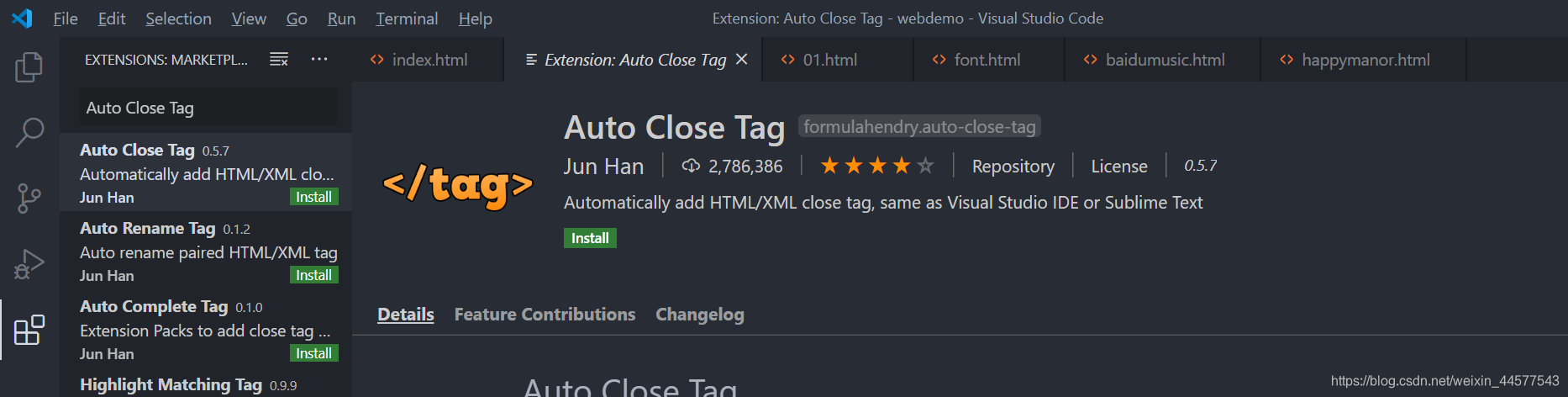Screen dimensions: 1568x397
Task: Open the File menu
Action: point(65,19)
